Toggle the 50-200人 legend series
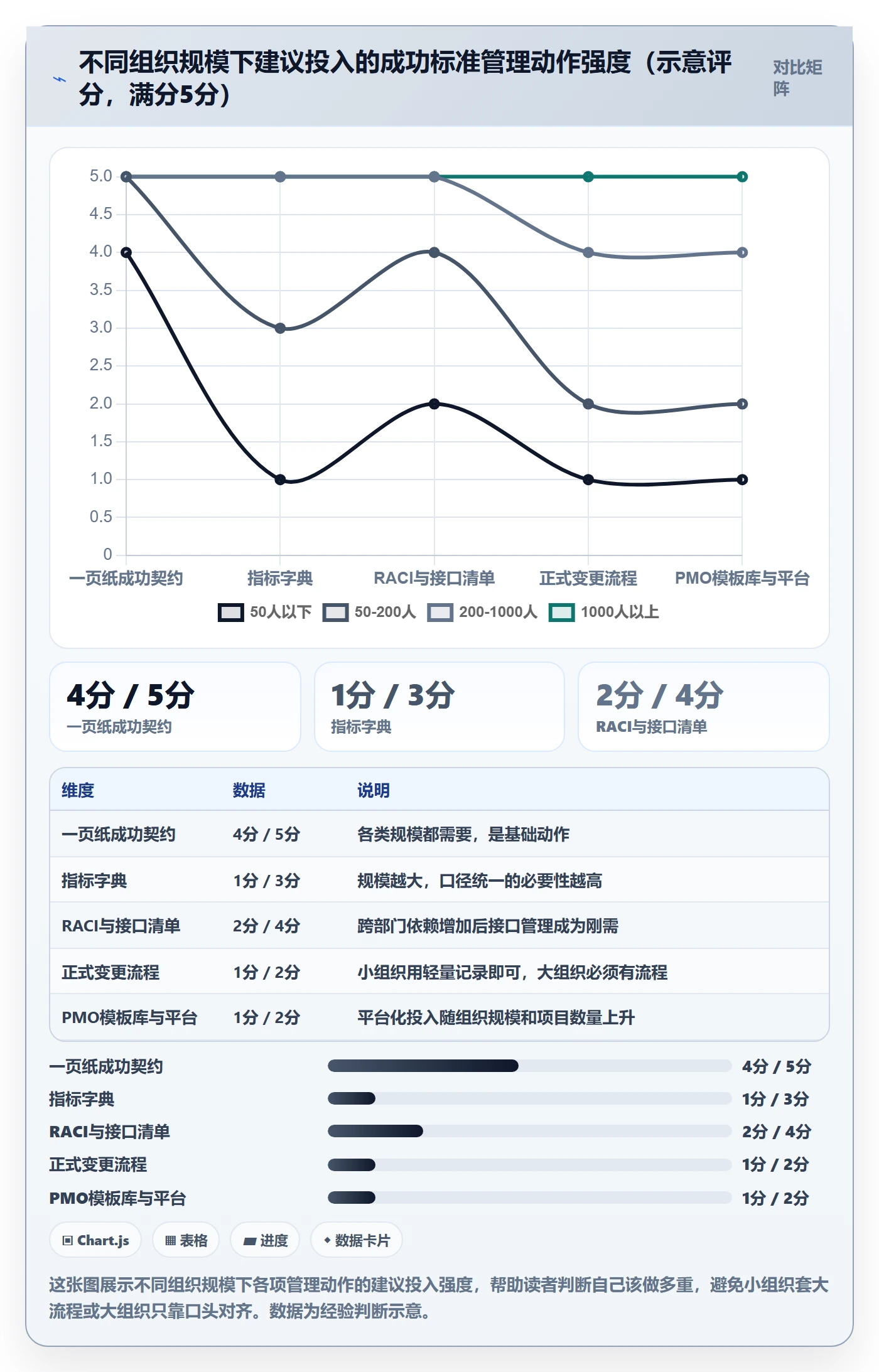879x1372 pixels. 369,612
